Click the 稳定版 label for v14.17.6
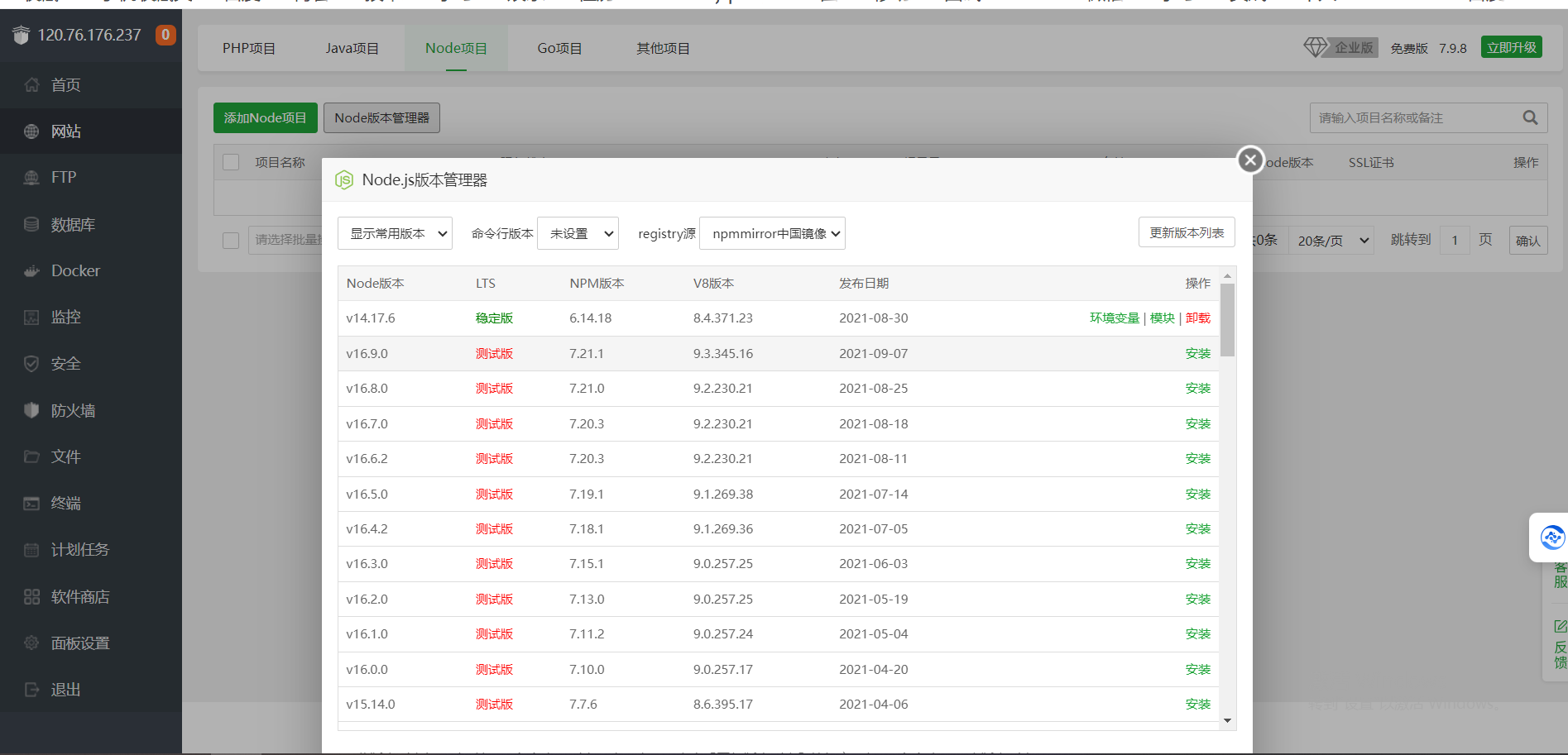Viewport: 1568px width, 755px height. pos(494,318)
